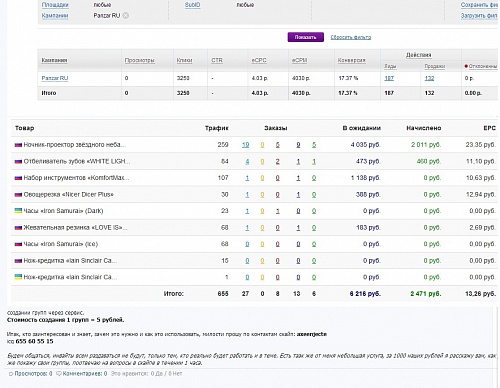Click the views icon labeled Просмотров
500x388 pixels.
tap(11, 374)
